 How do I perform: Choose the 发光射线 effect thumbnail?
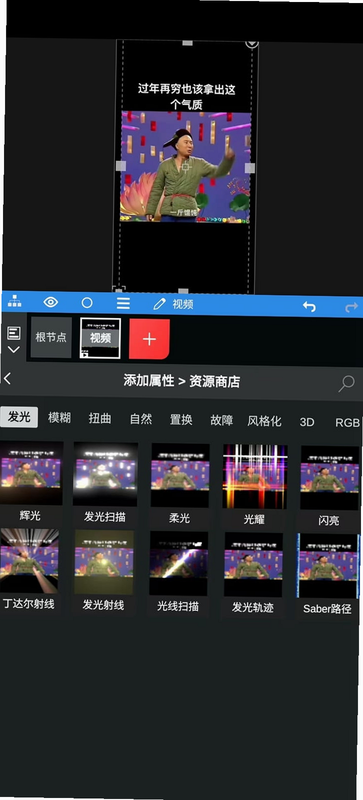(104, 562)
